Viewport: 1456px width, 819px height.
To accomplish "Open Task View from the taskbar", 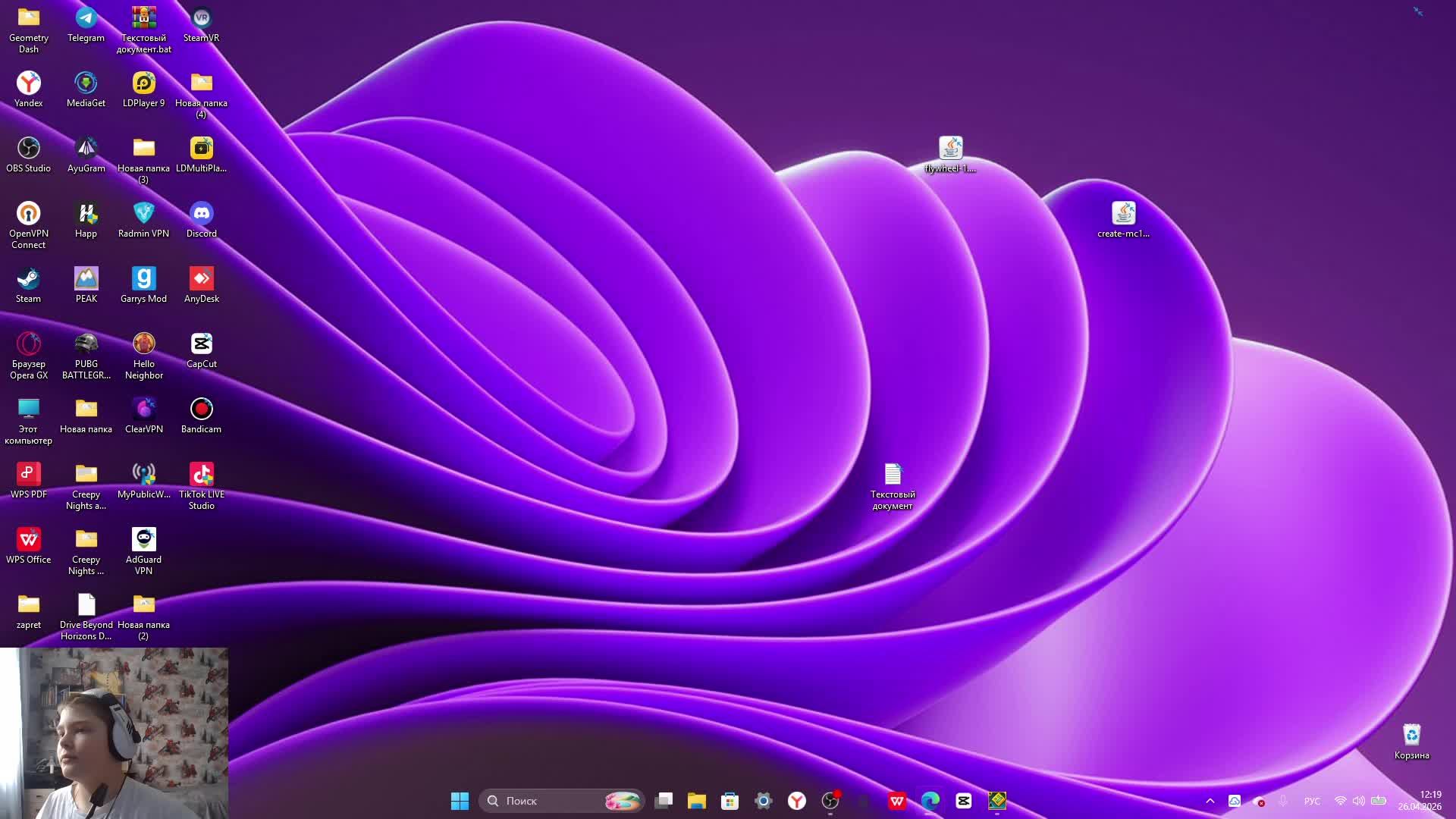I will tap(664, 801).
